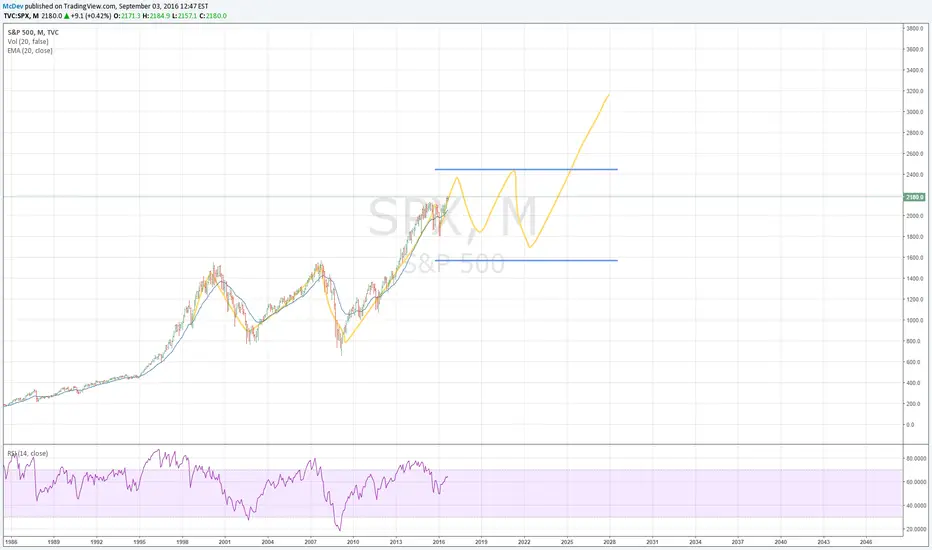Click the C:2180.0 close price value
932x550 pixels.
pos(213,16)
